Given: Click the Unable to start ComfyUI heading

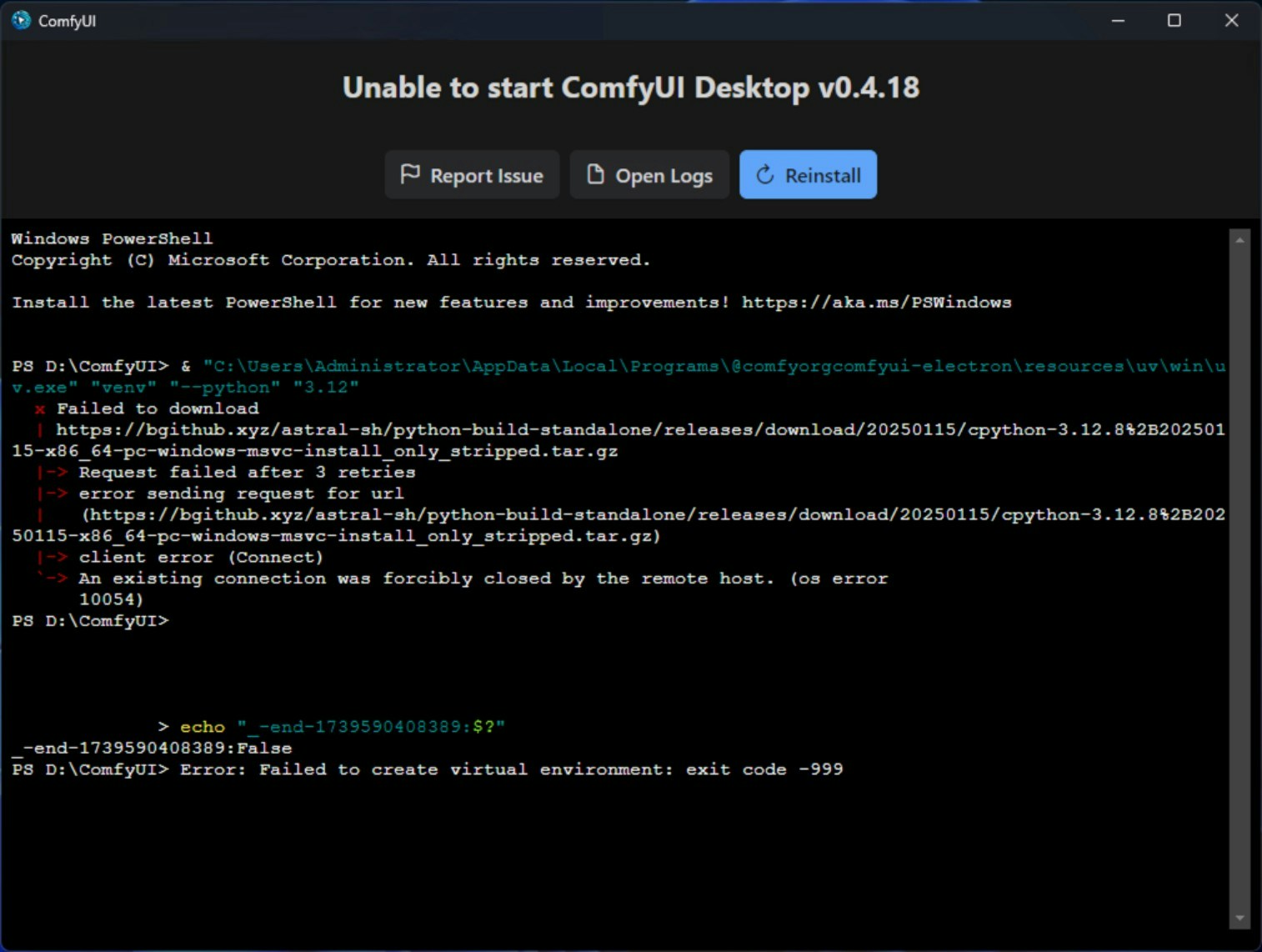Looking at the screenshot, I should (x=631, y=87).
